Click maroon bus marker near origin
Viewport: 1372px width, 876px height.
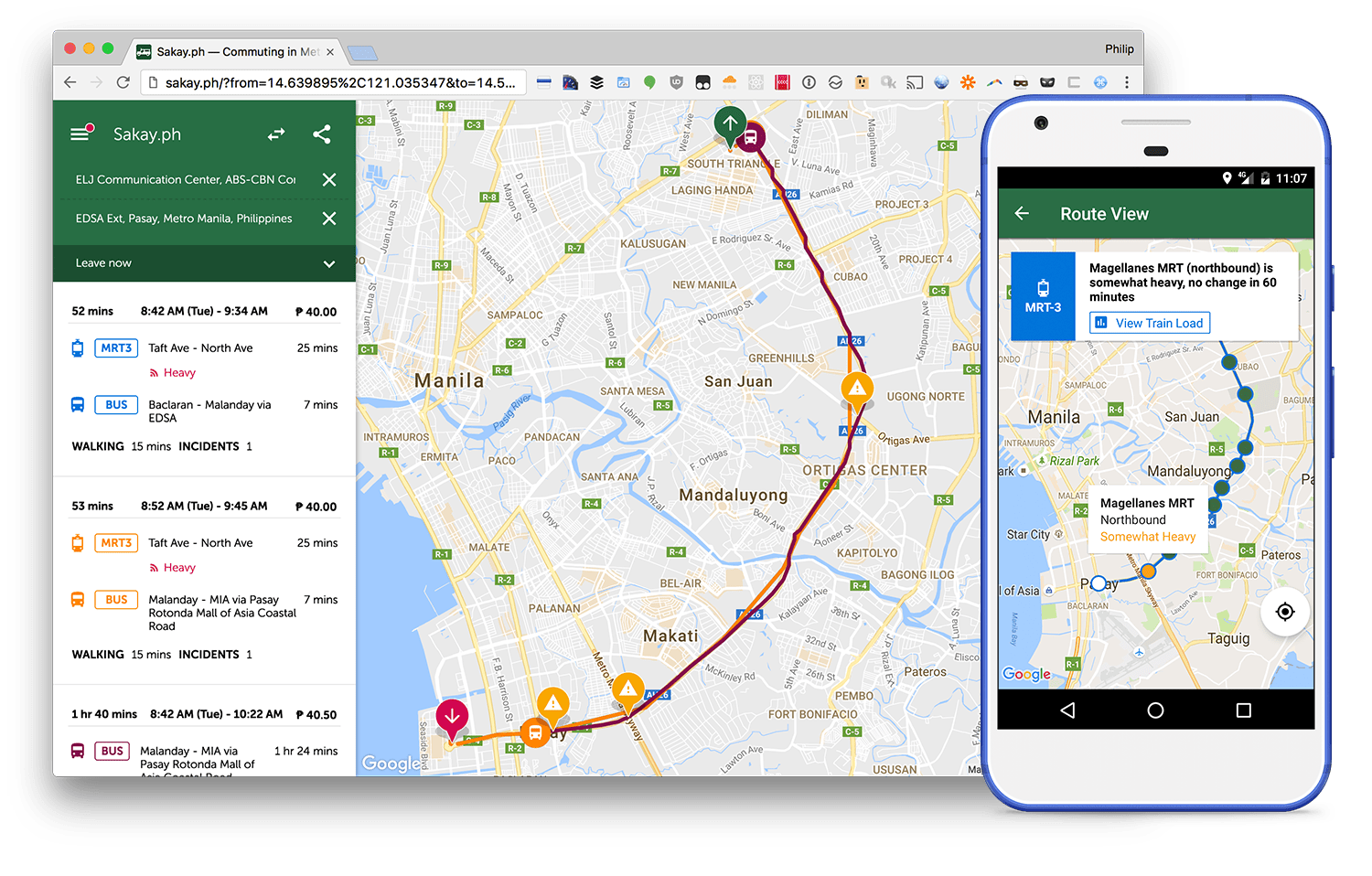point(750,138)
